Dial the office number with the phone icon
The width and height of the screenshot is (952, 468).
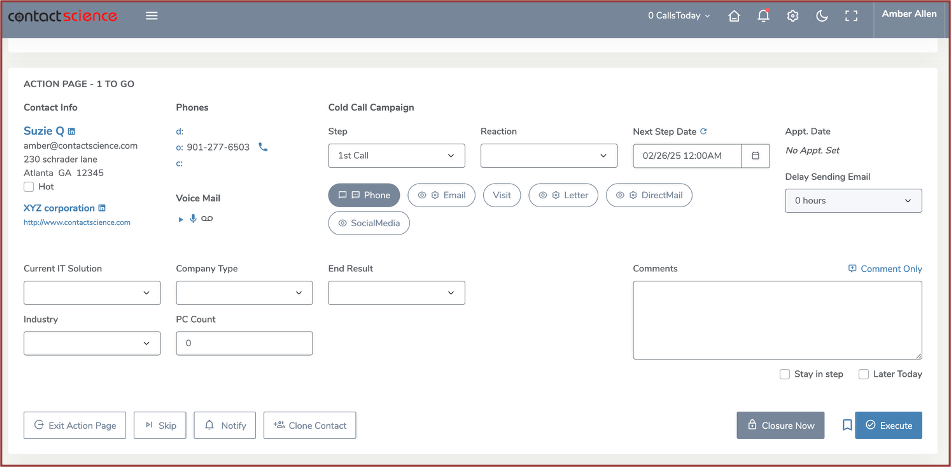coord(263,147)
